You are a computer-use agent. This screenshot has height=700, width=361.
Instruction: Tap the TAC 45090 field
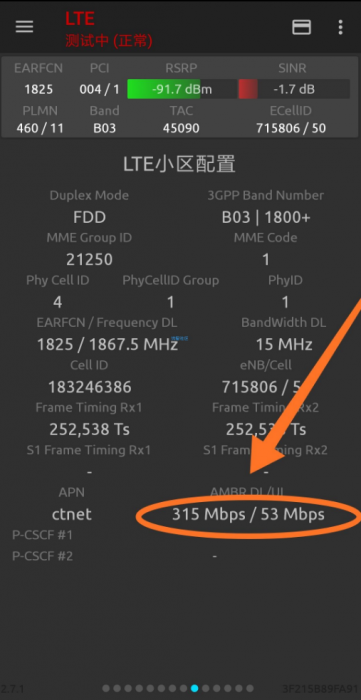pos(181,129)
